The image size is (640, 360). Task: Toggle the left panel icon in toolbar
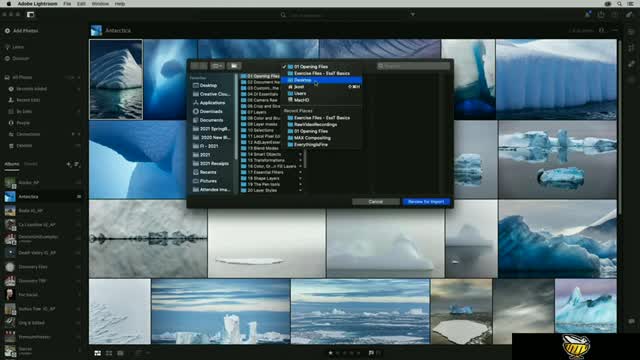(31, 15)
